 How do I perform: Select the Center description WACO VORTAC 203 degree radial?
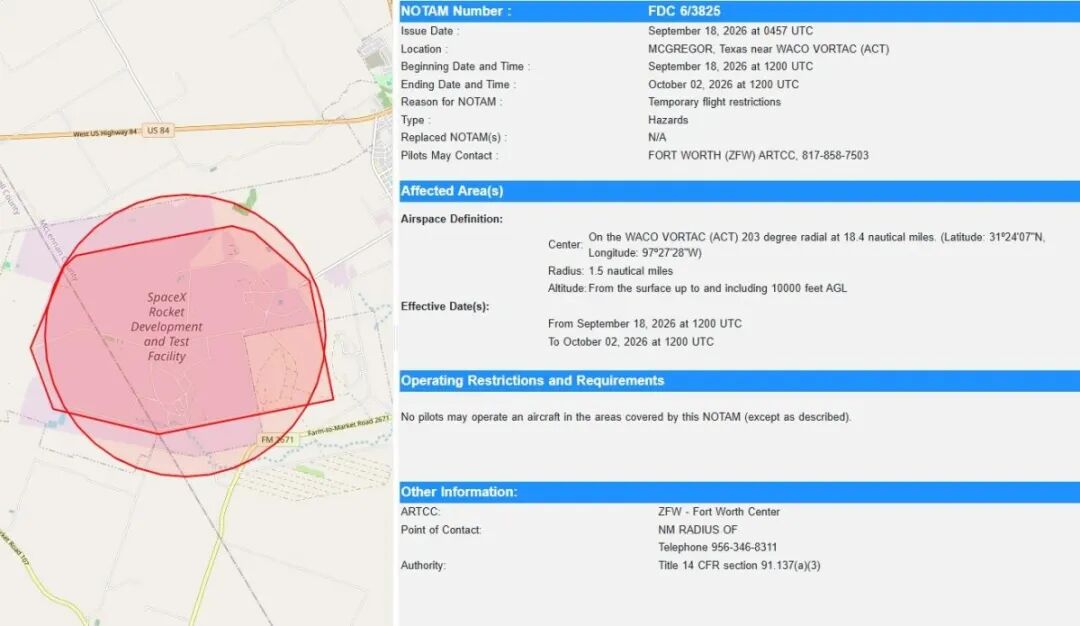816,244
